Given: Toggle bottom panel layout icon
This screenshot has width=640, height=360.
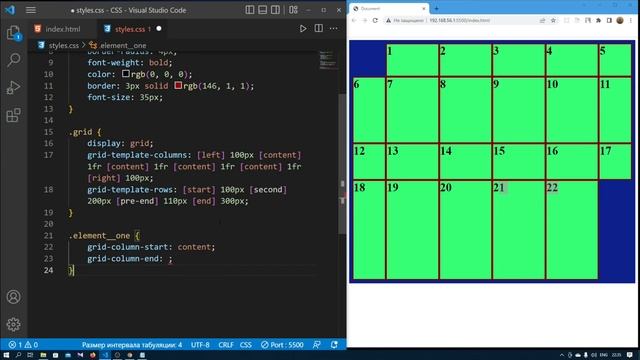Looking at the screenshot, I should [x=262, y=10].
